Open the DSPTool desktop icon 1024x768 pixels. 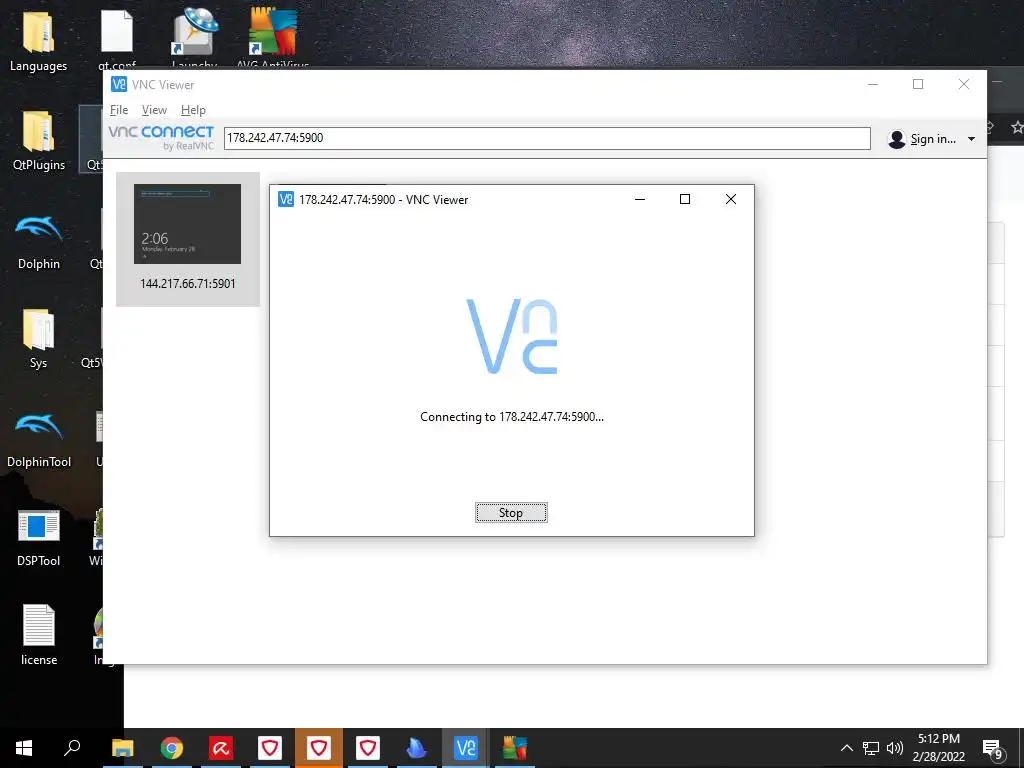(x=39, y=538)
